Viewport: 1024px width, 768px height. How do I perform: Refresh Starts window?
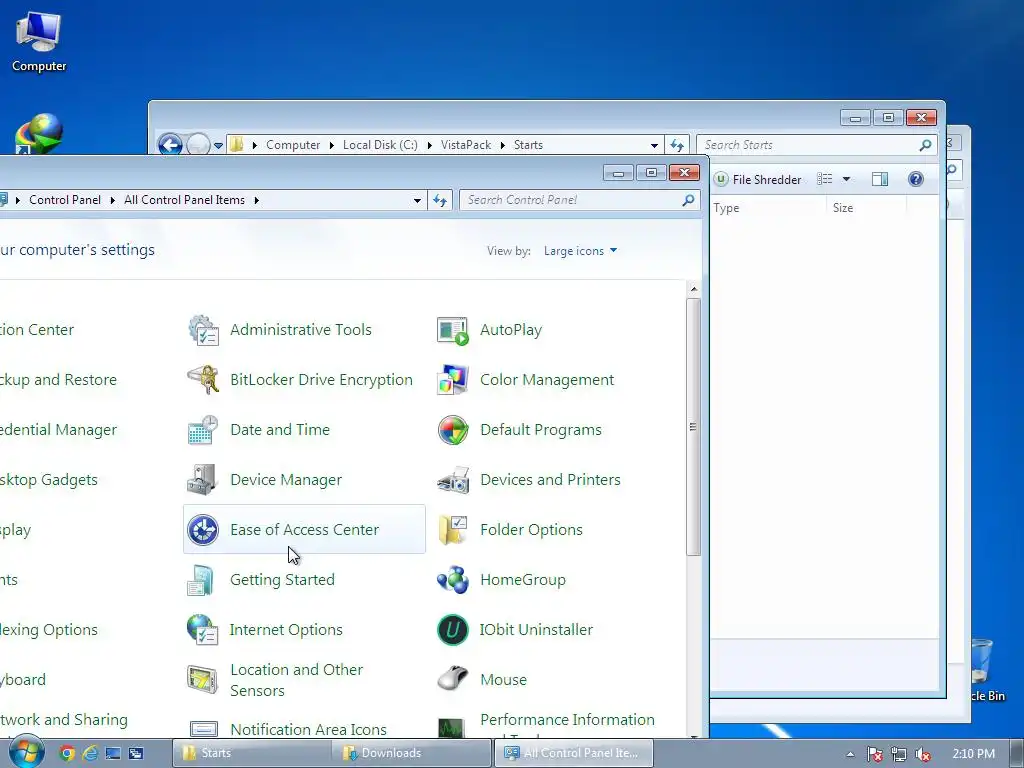pyautogui.click(x=677, y=145)
